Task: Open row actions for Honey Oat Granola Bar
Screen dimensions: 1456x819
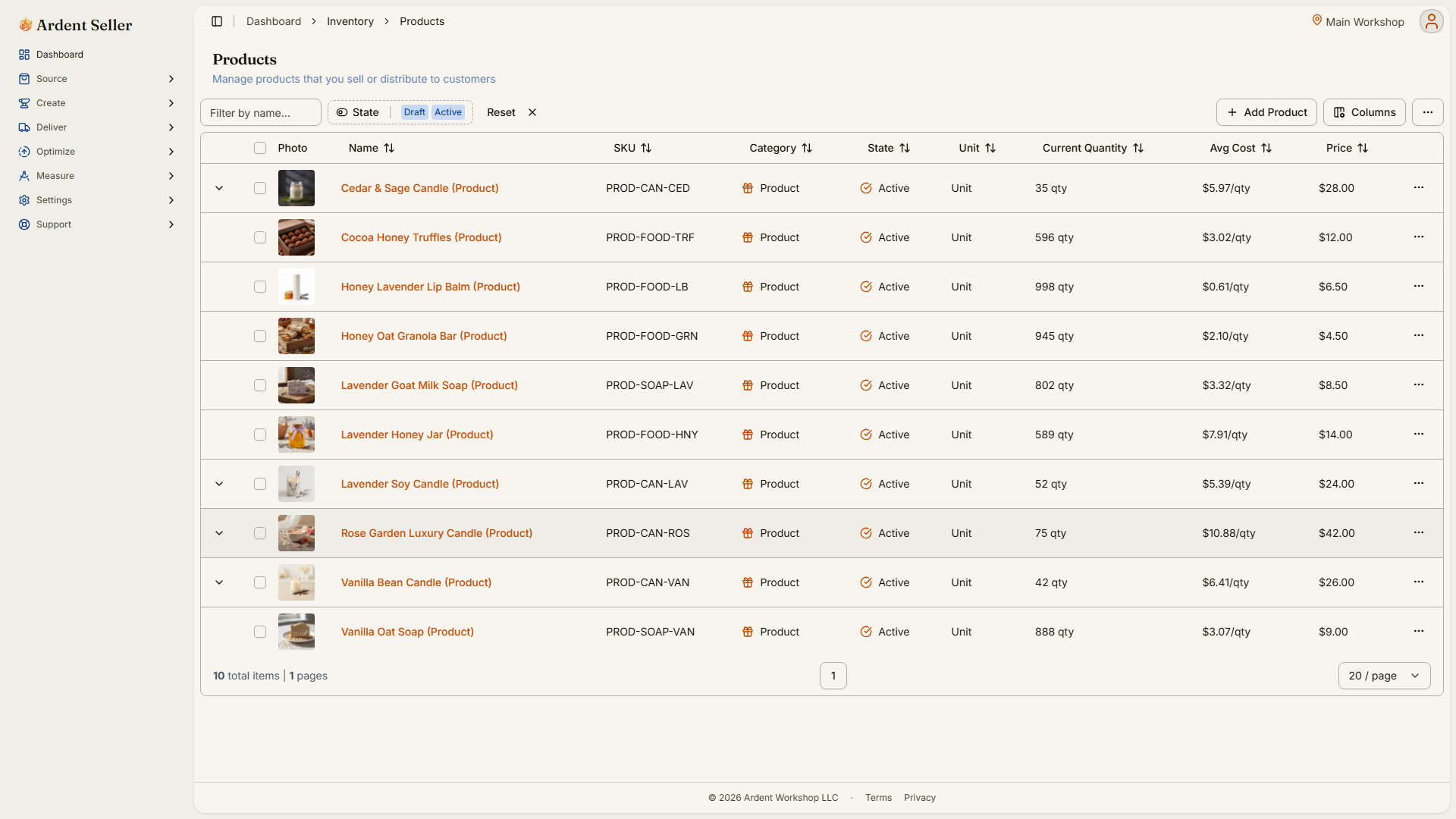Action: click(x=1419, y=335)
